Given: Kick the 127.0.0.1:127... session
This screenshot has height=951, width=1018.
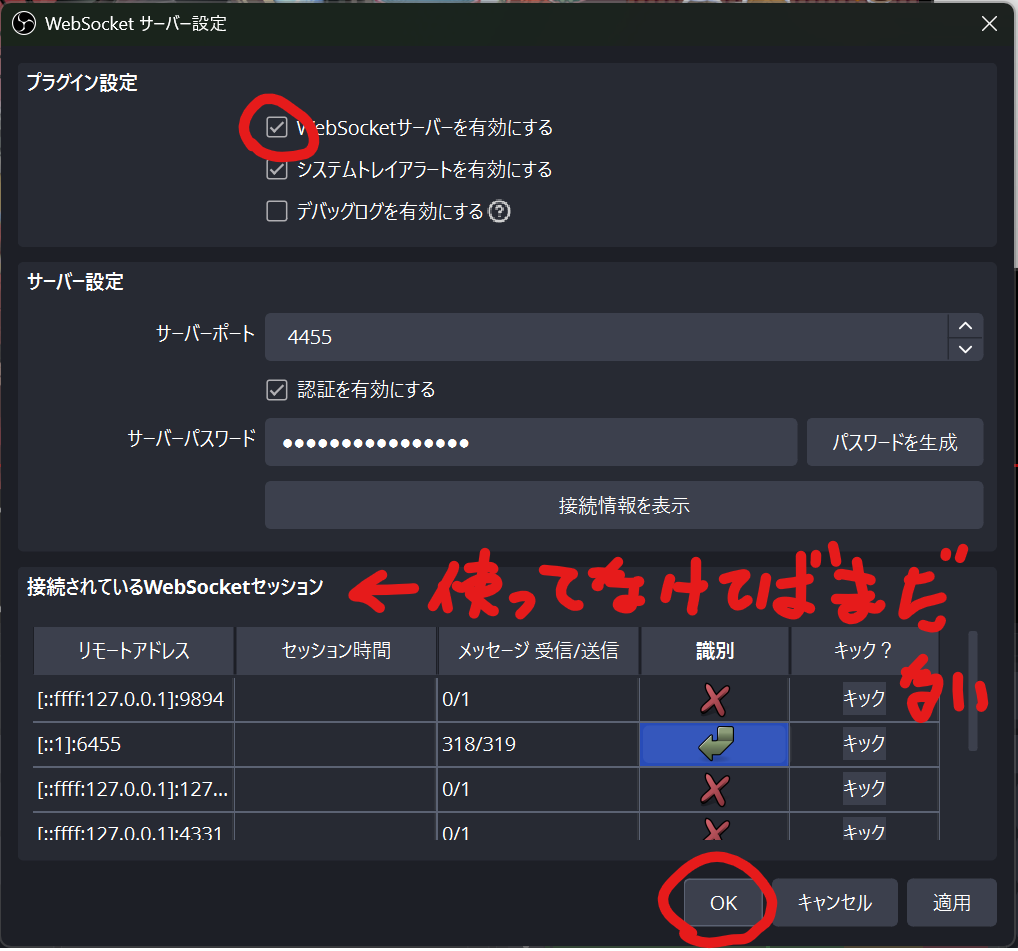Looking at the screenshot, I should (x=864, y=788).
